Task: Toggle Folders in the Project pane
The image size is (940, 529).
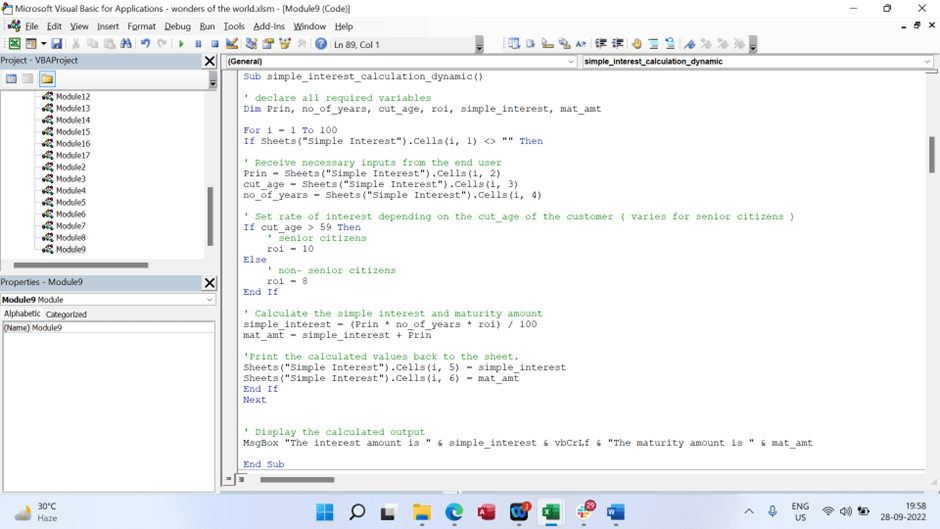Action: pyautogui.click(x=47, y=79)
